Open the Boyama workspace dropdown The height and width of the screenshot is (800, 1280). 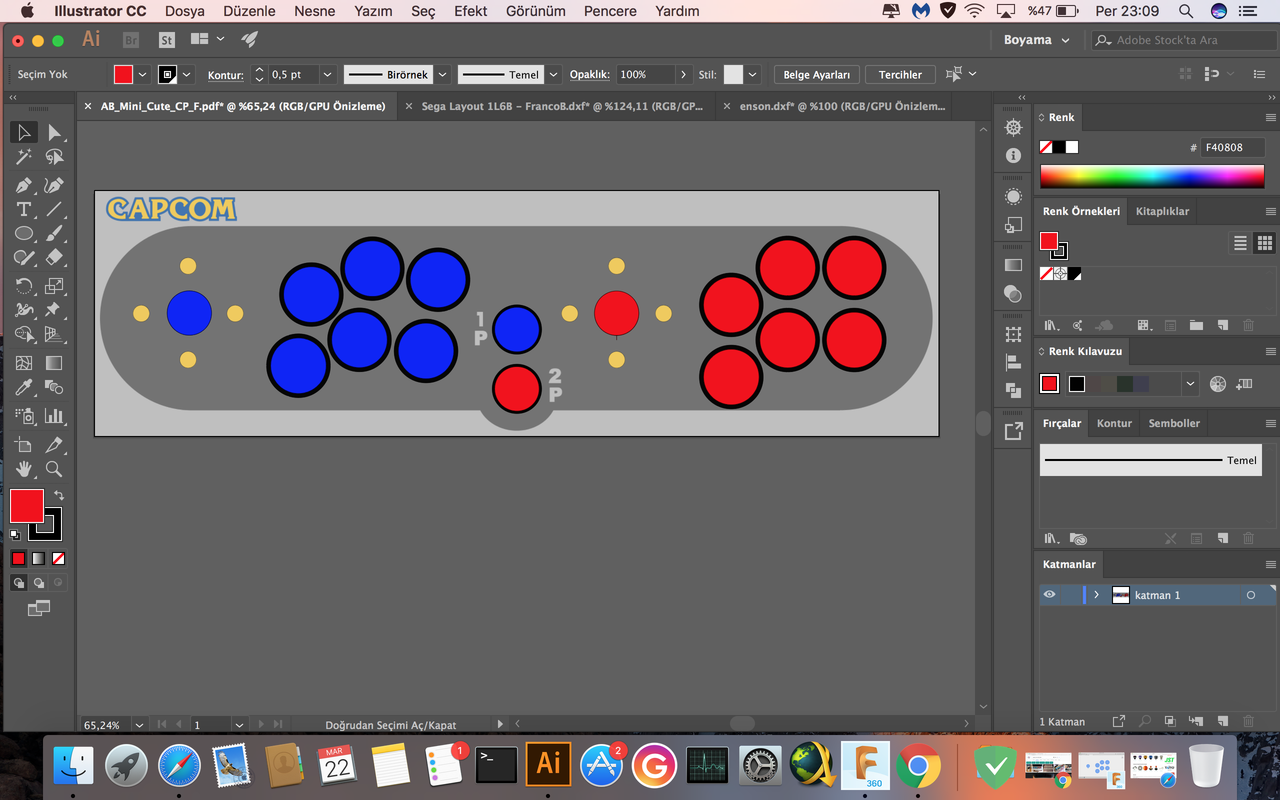point(1037,40)
